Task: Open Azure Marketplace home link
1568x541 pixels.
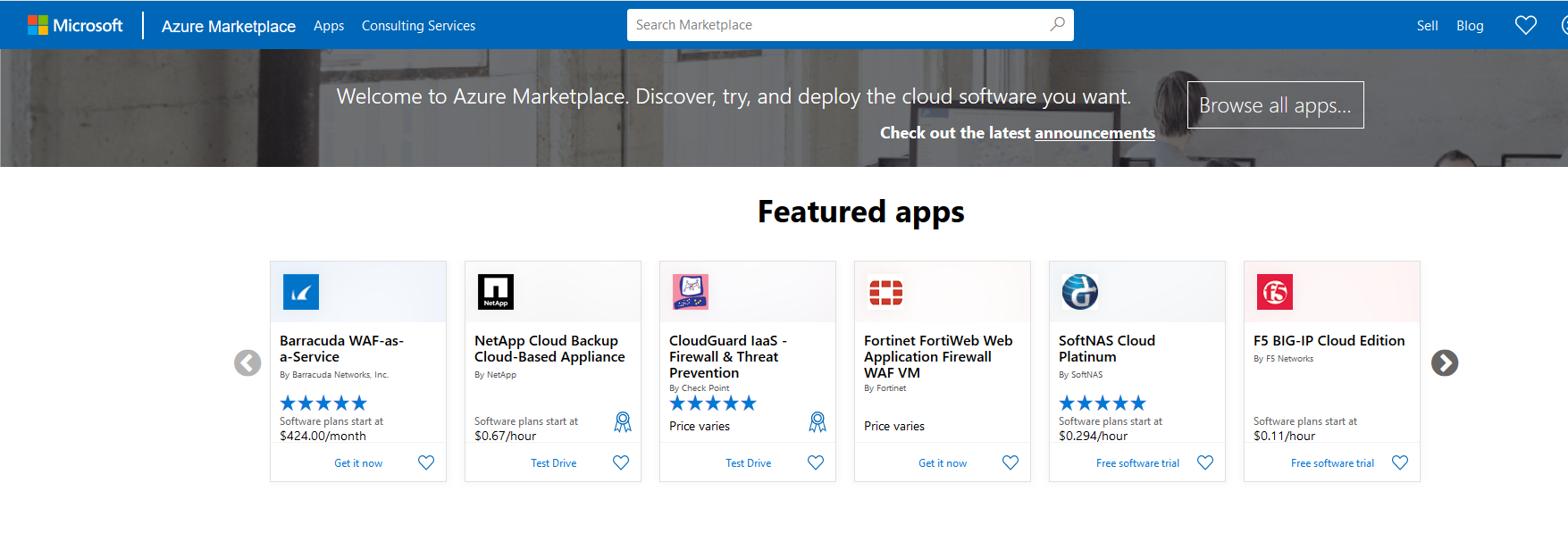Action: (229, 26)
